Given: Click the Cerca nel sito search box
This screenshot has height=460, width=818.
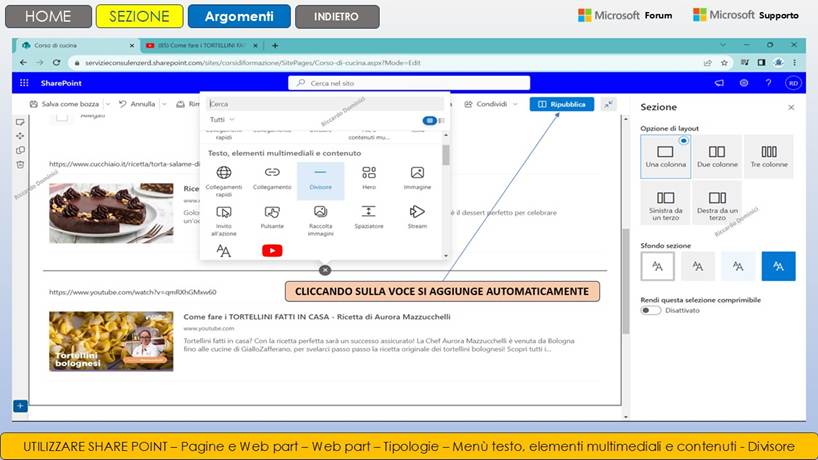Looking at the screenshot, I should coord(409,83).
